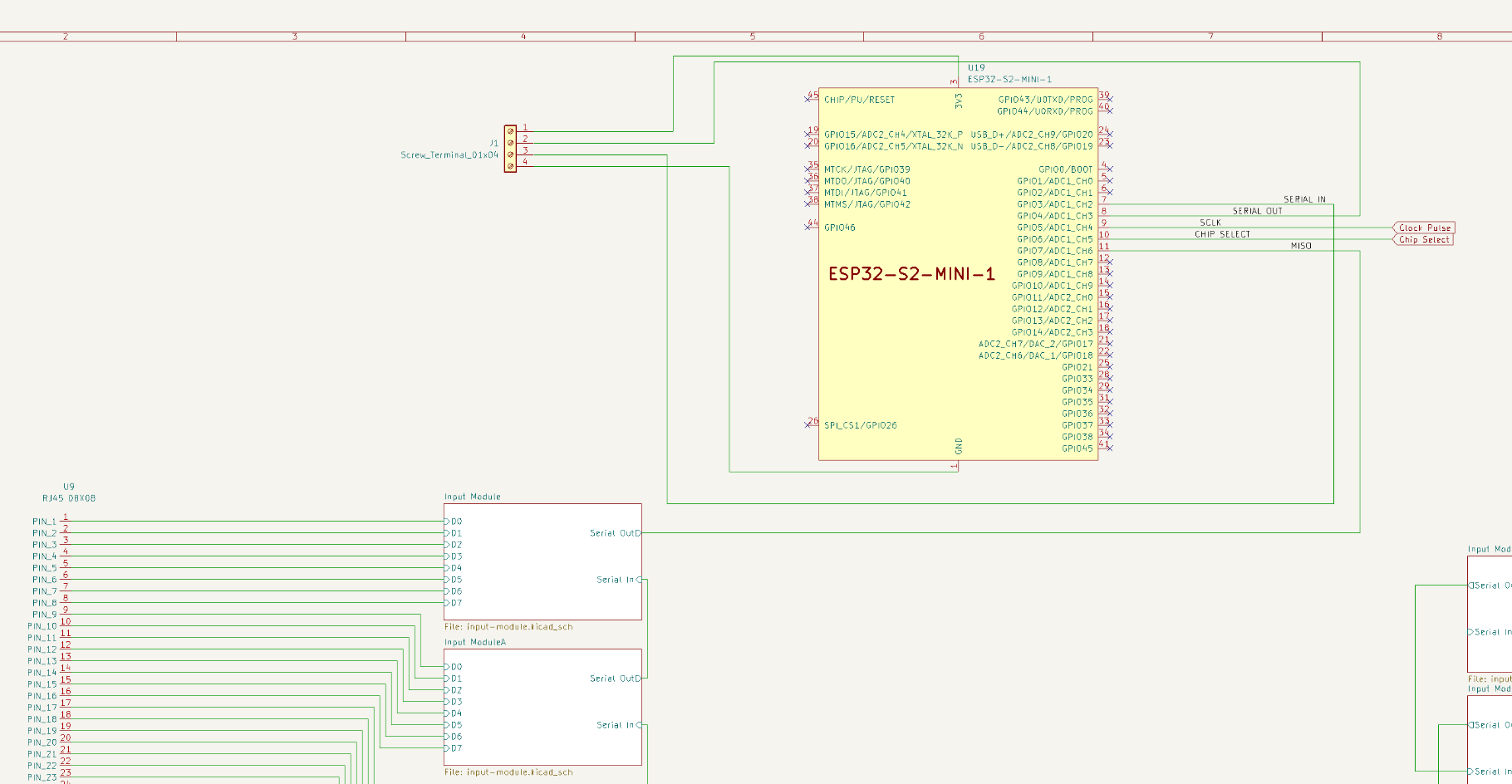The image size is (1512, 784).
Task: Click the SCLK net label
Action: coord(1210,223)
